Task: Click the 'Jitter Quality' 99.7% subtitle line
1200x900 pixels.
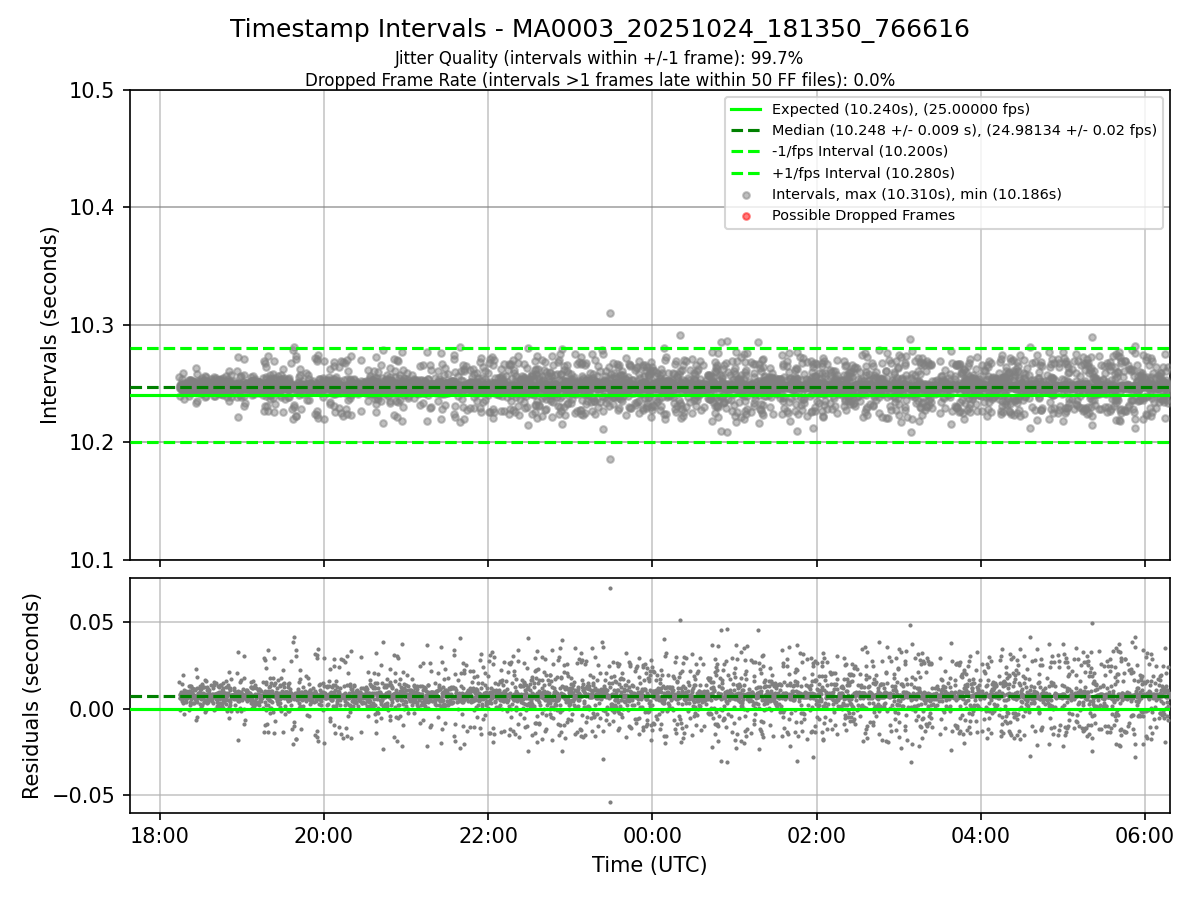Action: tap(599, 59)
